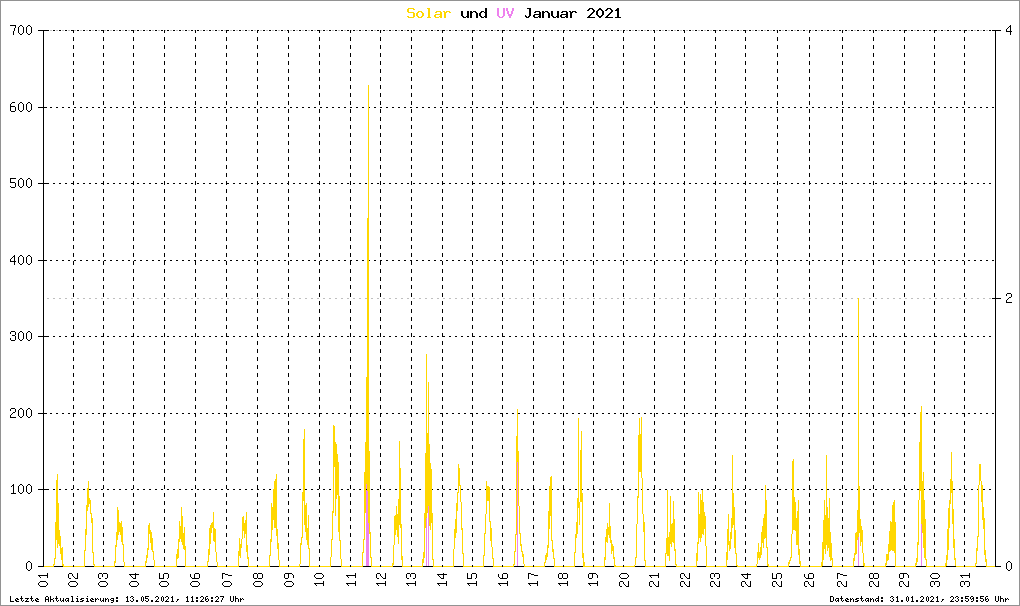Select the 100 label on the left axis
1020x606 pixels.
click(22, 489)
